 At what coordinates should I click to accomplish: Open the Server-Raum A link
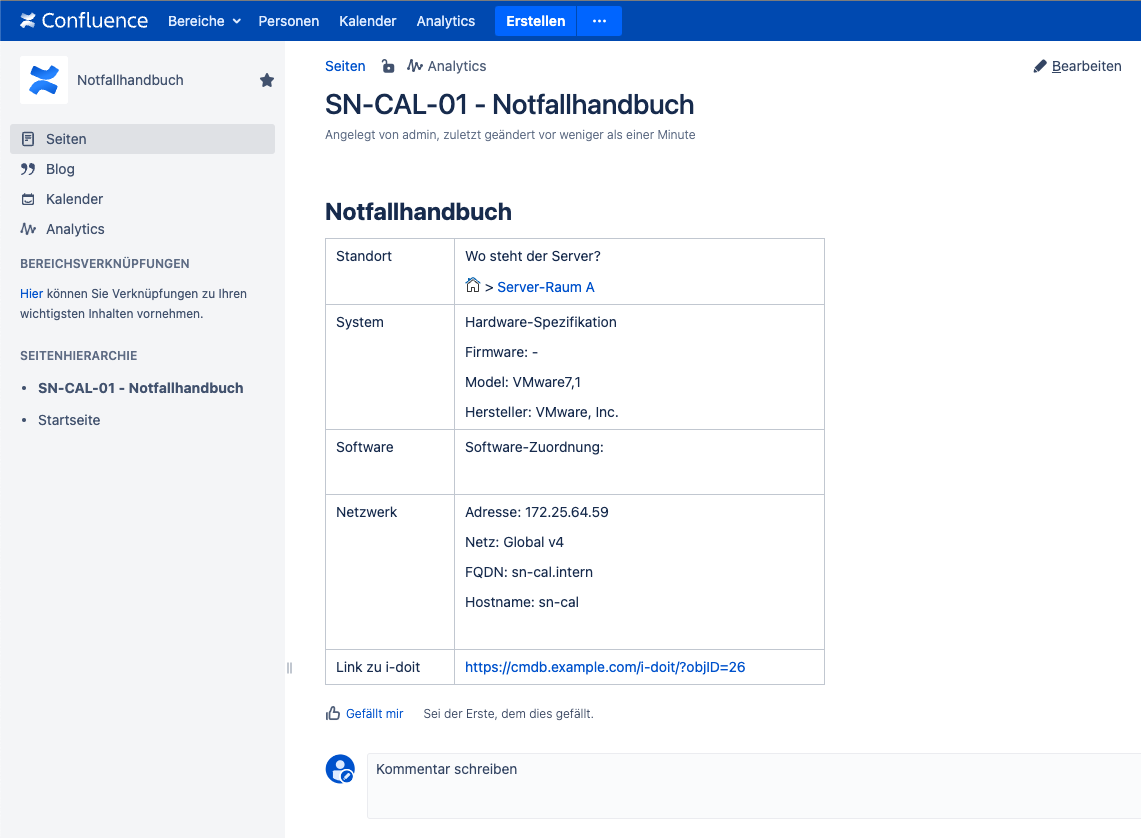tap(546, 287)
